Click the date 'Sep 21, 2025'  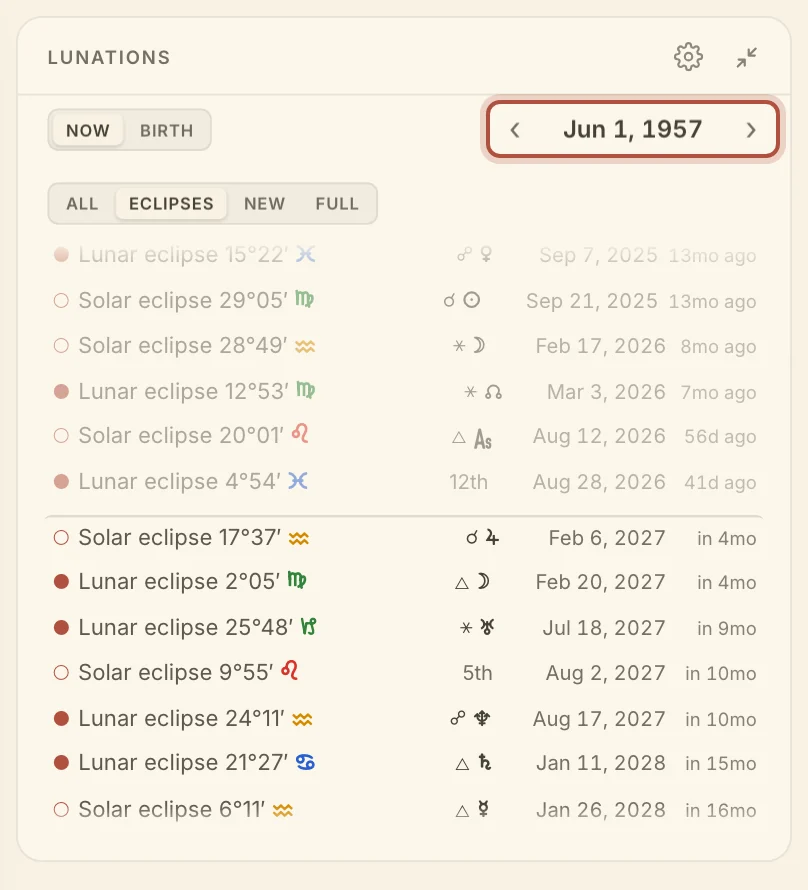[592, 301]
